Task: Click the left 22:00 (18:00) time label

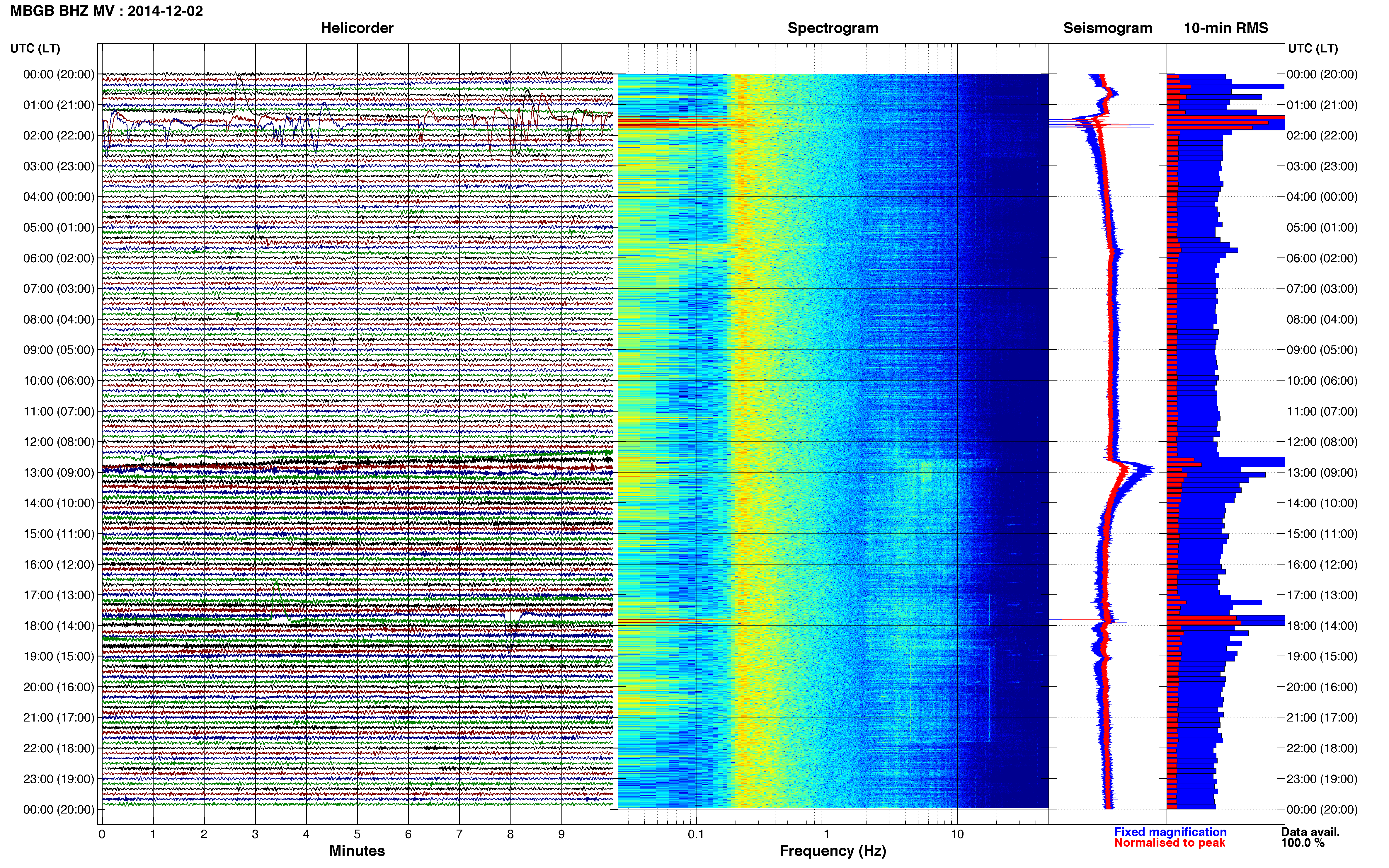Action: click(59, 748)
